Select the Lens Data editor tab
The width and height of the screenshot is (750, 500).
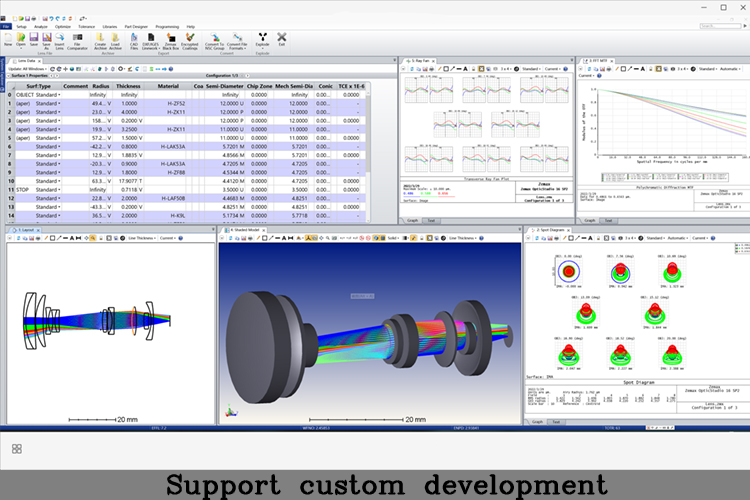pos(25,60)
